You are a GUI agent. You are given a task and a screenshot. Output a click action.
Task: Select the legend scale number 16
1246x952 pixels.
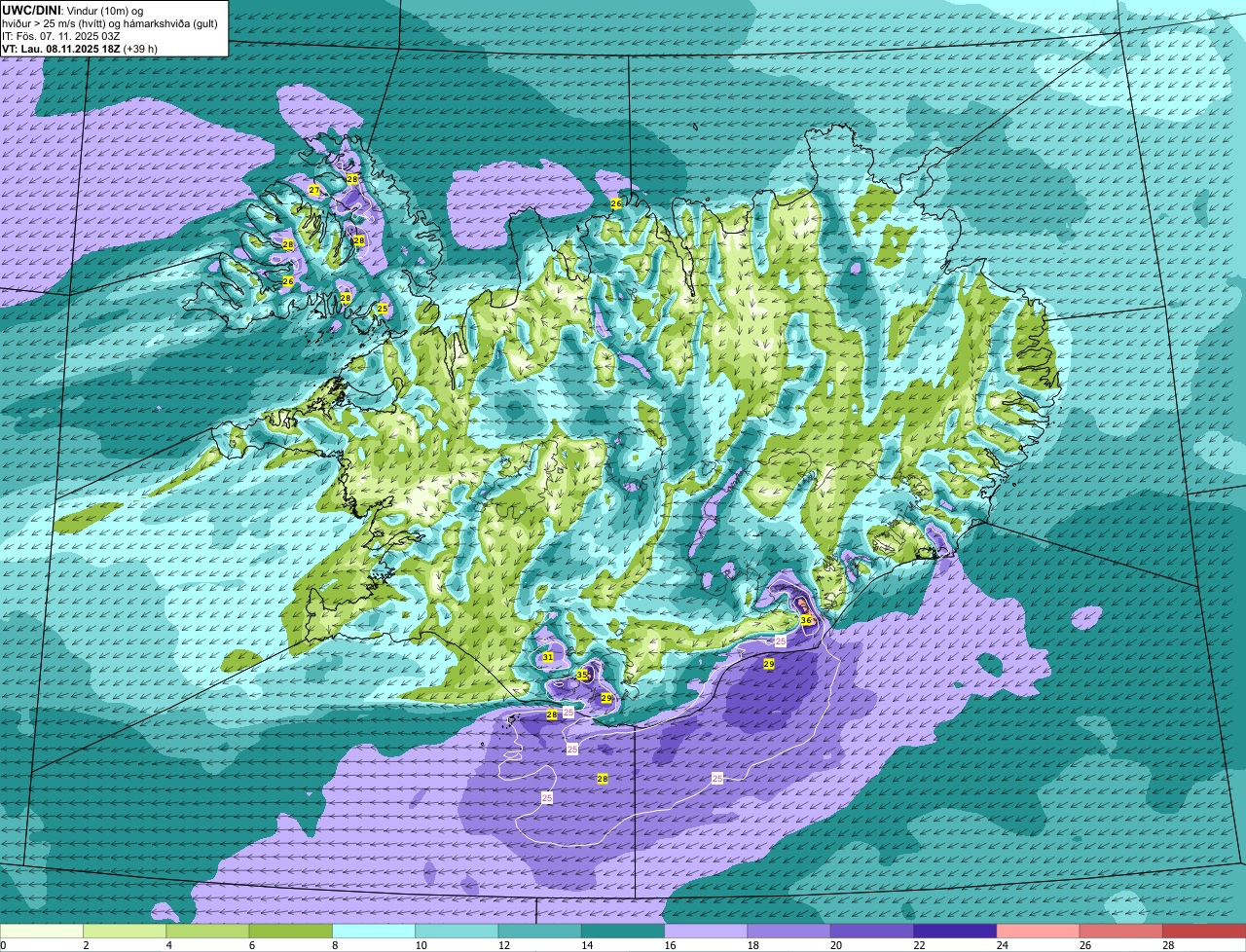(x=669, y=945)
